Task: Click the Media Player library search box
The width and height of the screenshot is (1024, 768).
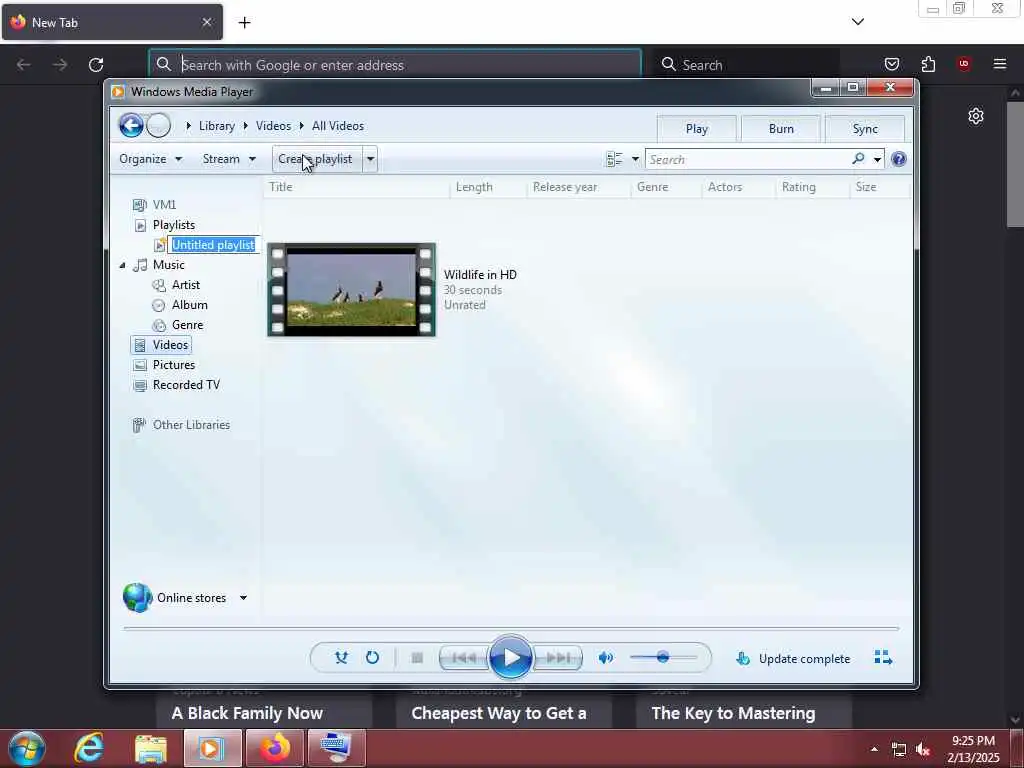Action: tap(748, 159)
